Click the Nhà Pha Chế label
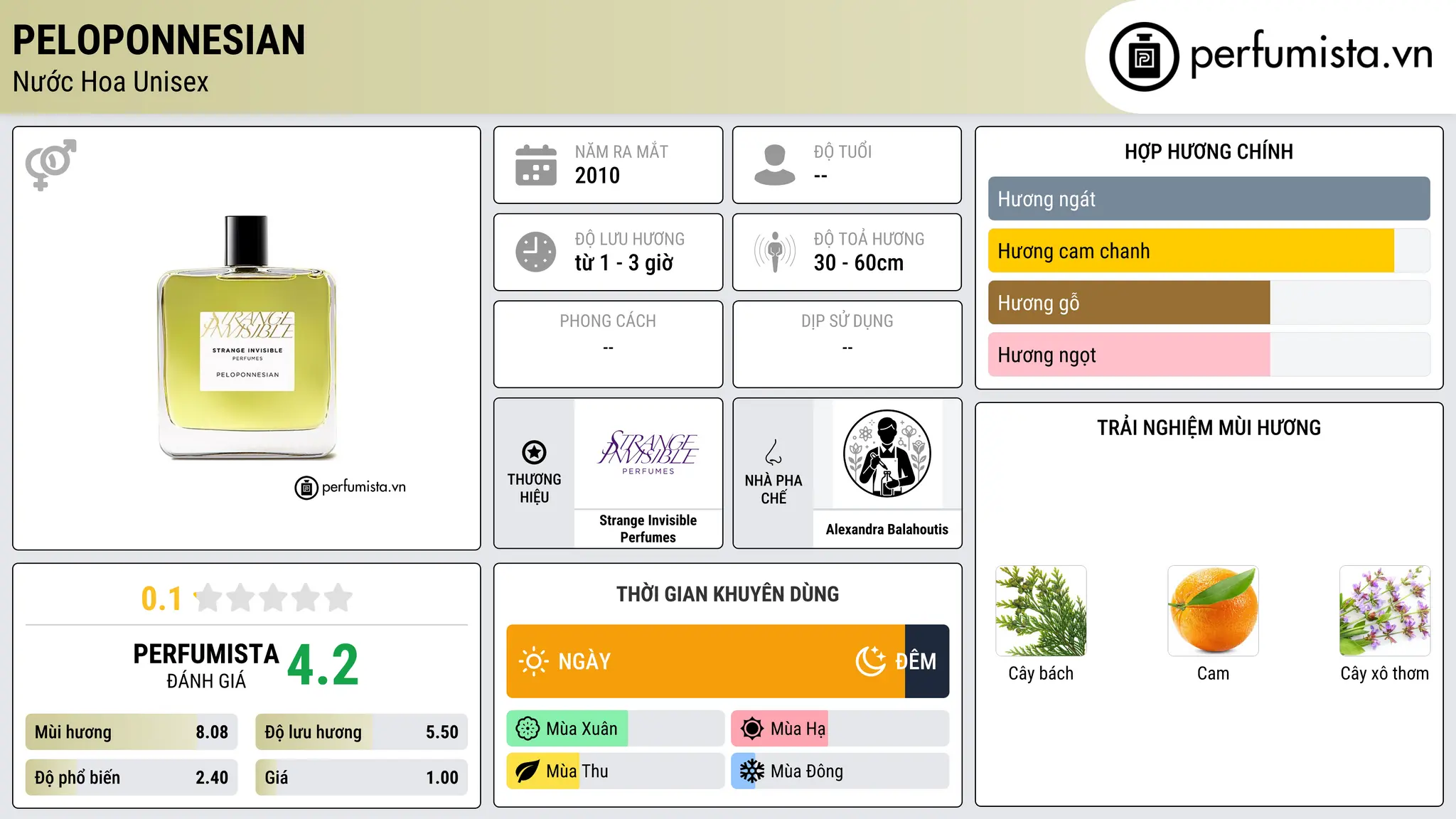Screen dimensions: 1456x819 tap(773, 489)
